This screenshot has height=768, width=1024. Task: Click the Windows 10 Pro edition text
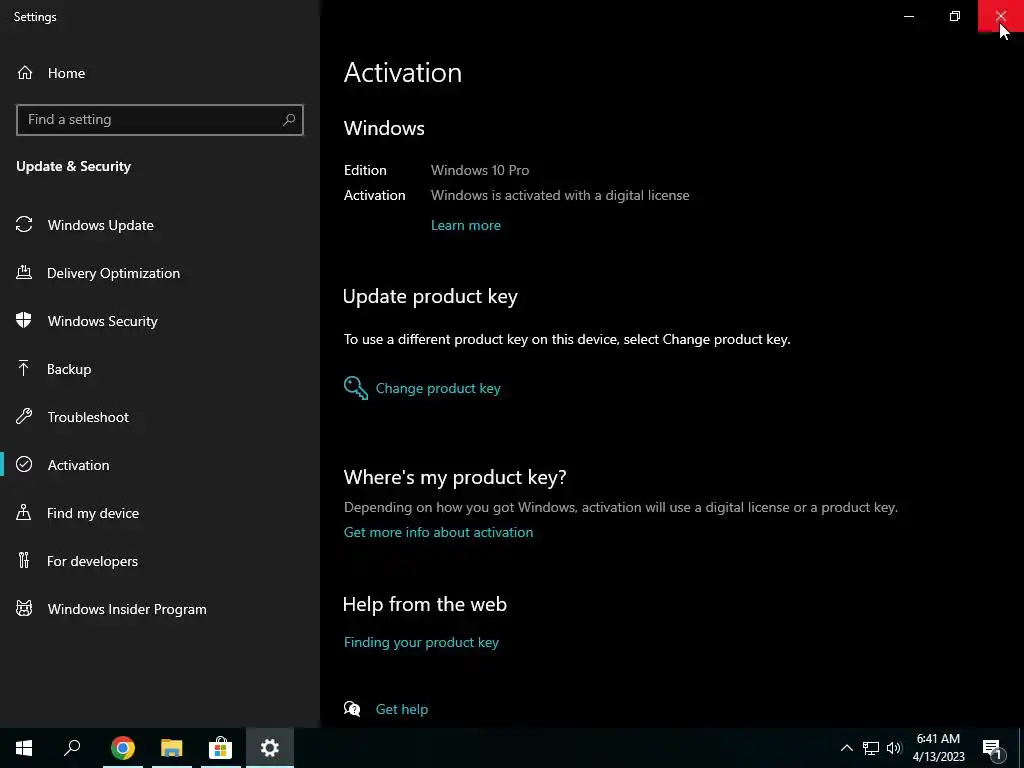point(480,170)
